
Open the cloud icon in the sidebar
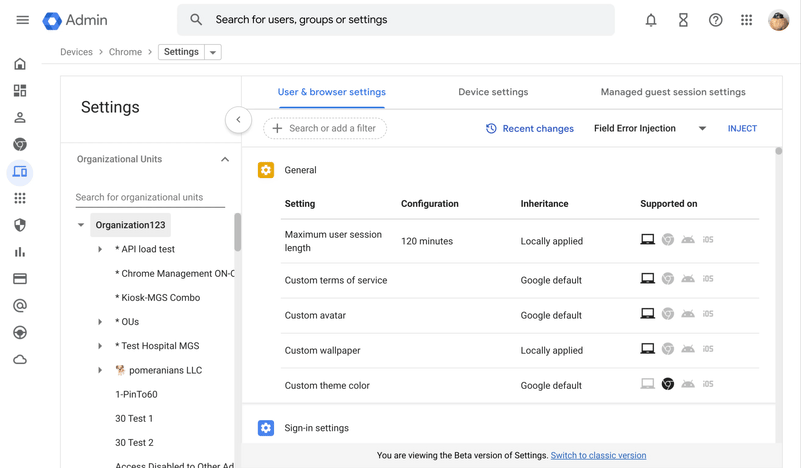point(20,360)
